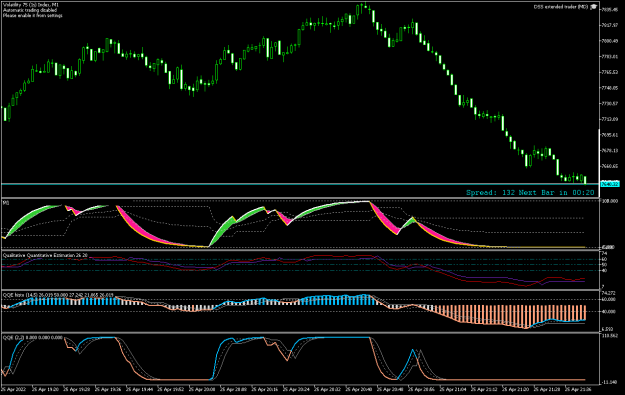
Task: Click the 100.000 level on the first indicator scale
Action: pos(609,201)
